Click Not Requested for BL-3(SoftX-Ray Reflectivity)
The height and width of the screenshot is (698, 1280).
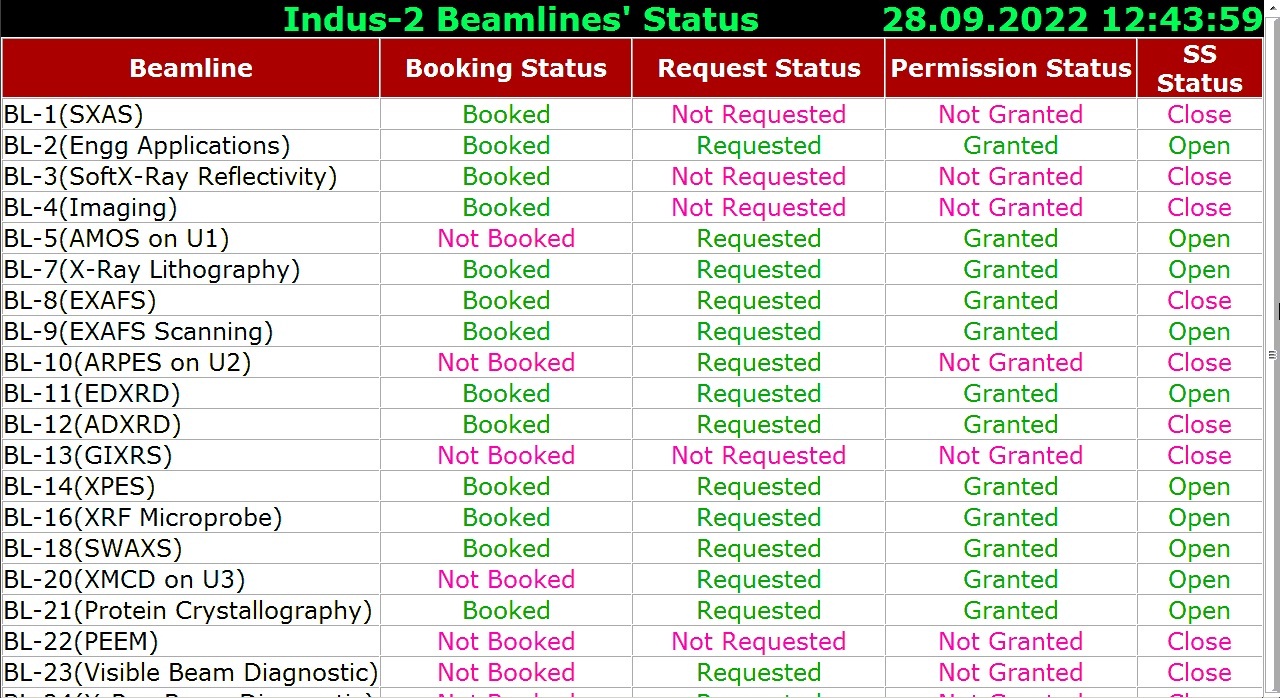[x=759, y=176]
